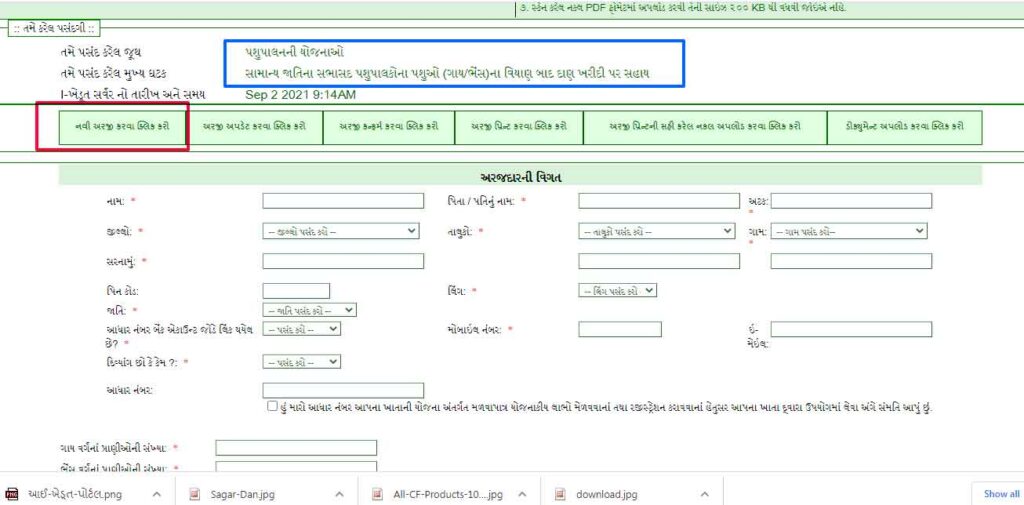Open the Aadhaar-bank link dropdown
This screenshot has height=505, width=1024.
301,329
